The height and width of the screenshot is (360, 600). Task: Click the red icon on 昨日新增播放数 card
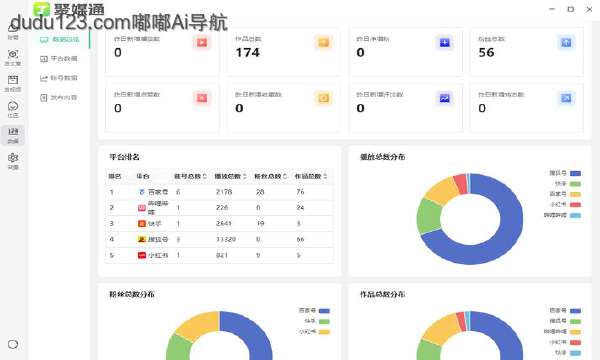(202, 42)
